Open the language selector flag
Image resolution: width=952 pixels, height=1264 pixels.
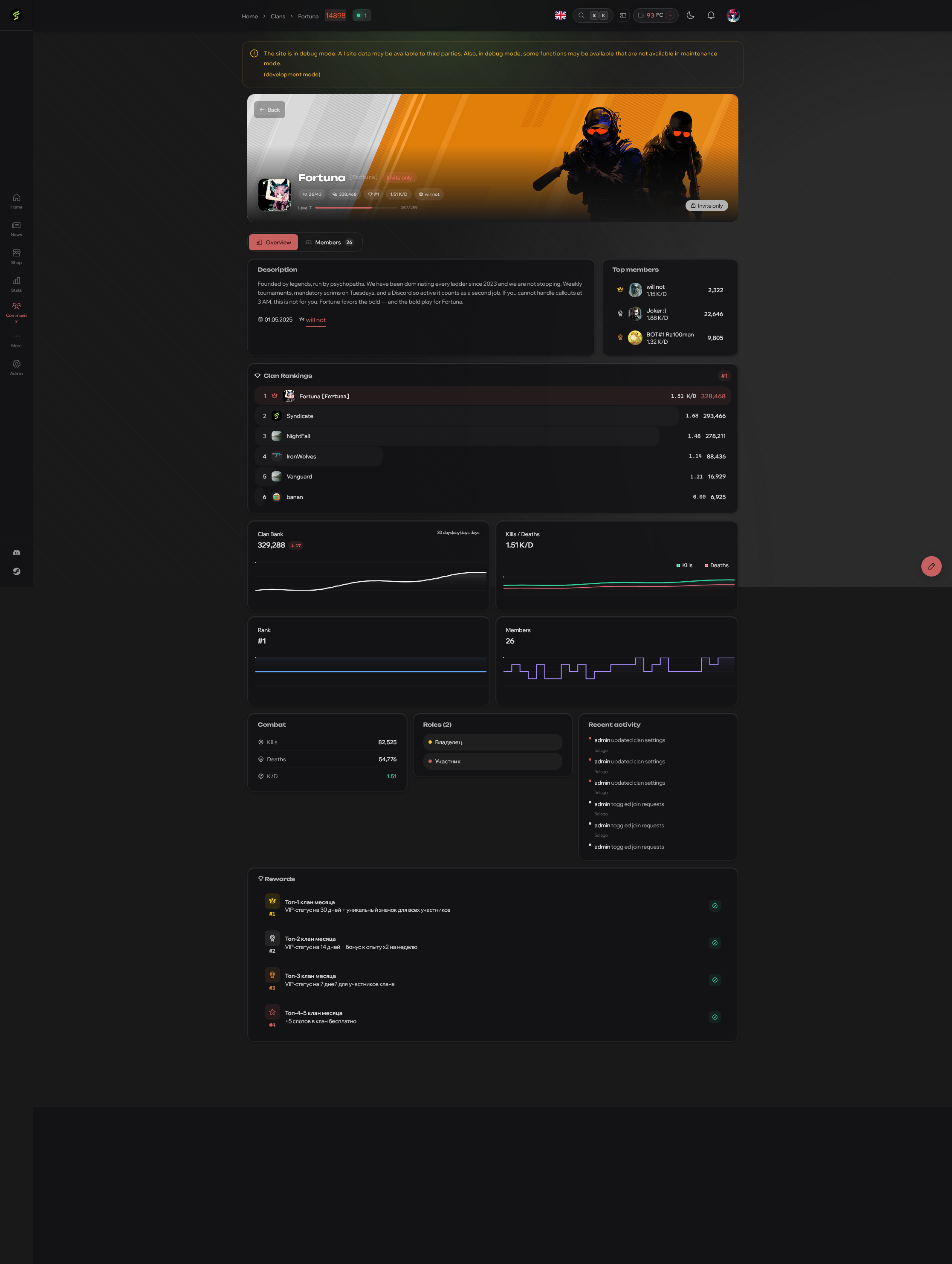click(x=561, y=15)
